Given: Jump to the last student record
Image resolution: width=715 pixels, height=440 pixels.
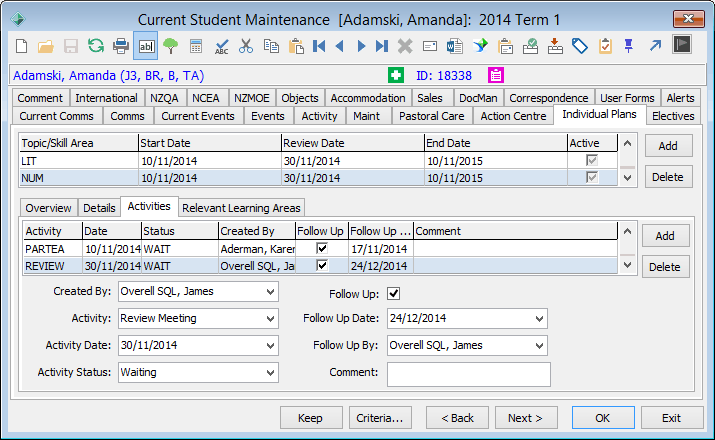Looking at the screenshot, I should pyautogui.click(x=382, y=46).
